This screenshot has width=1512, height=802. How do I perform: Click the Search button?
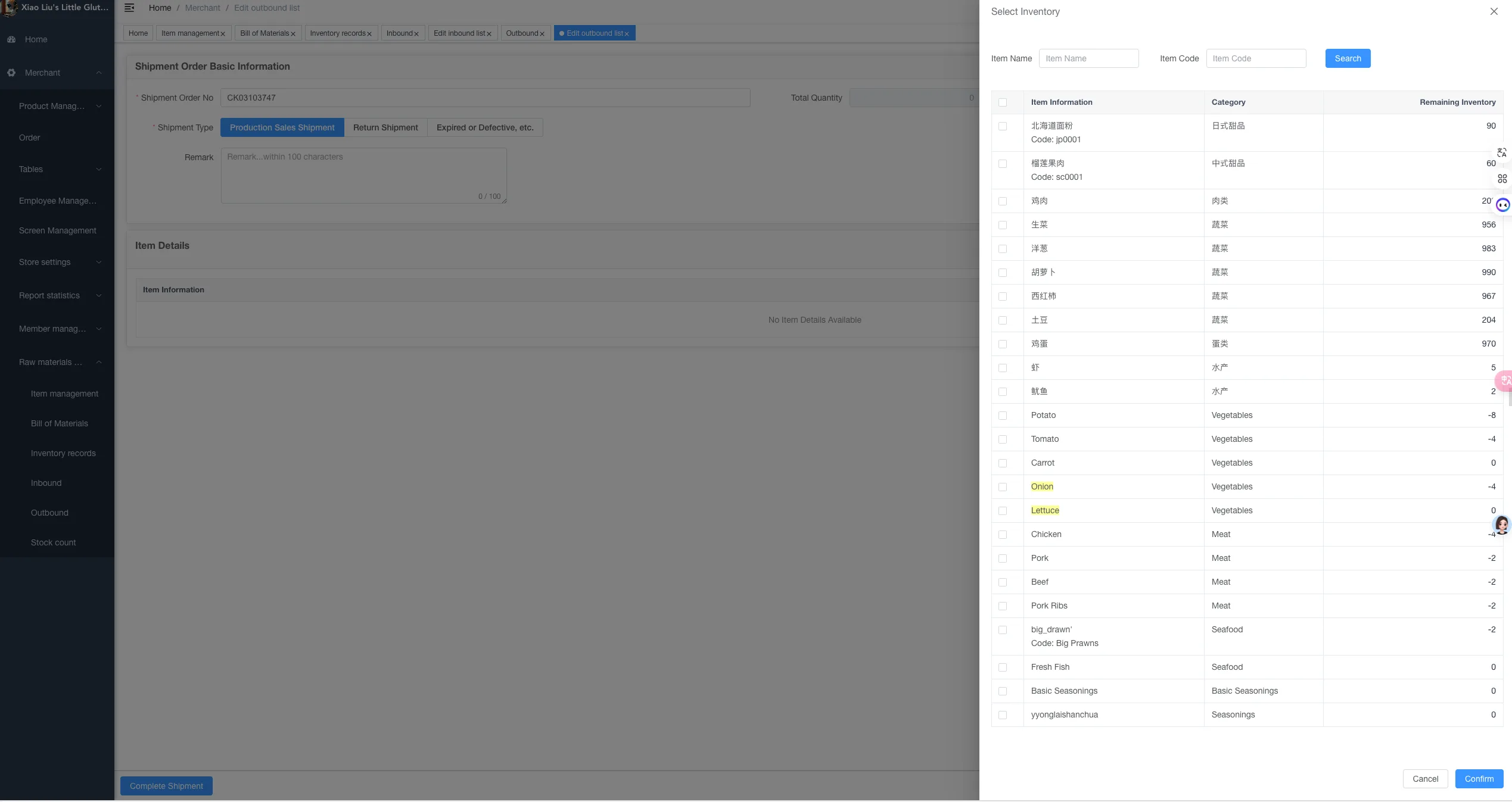(x=1348, y=58)
